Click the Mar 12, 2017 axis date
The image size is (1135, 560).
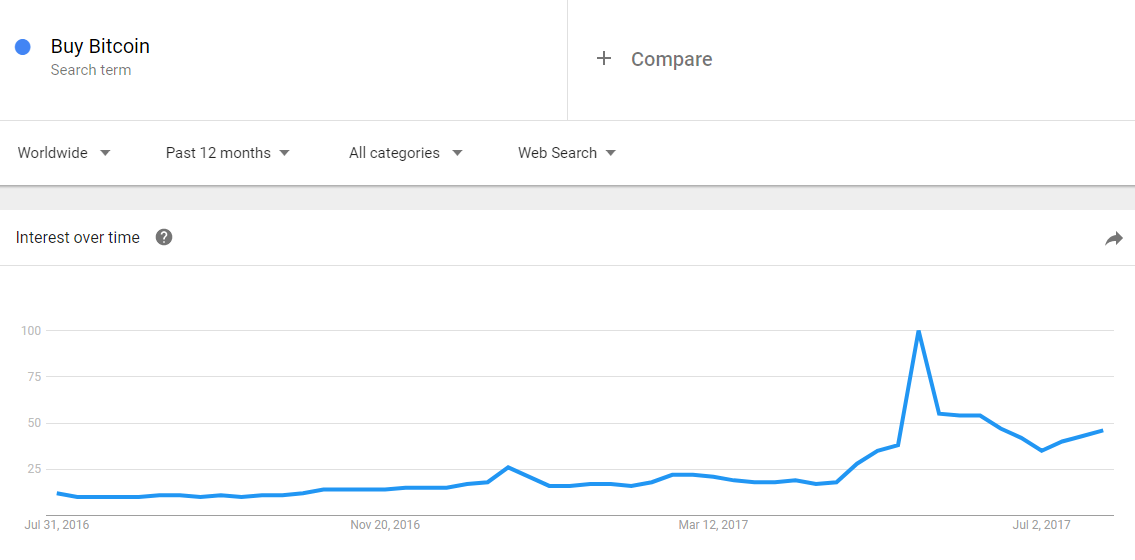713,524
